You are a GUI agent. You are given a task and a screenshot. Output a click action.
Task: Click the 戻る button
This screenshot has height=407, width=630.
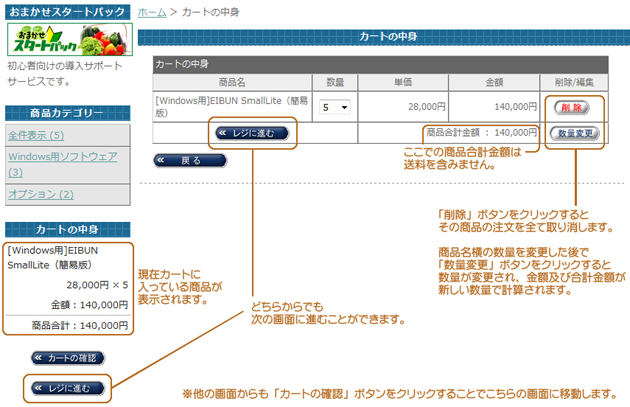click(190, 161)
